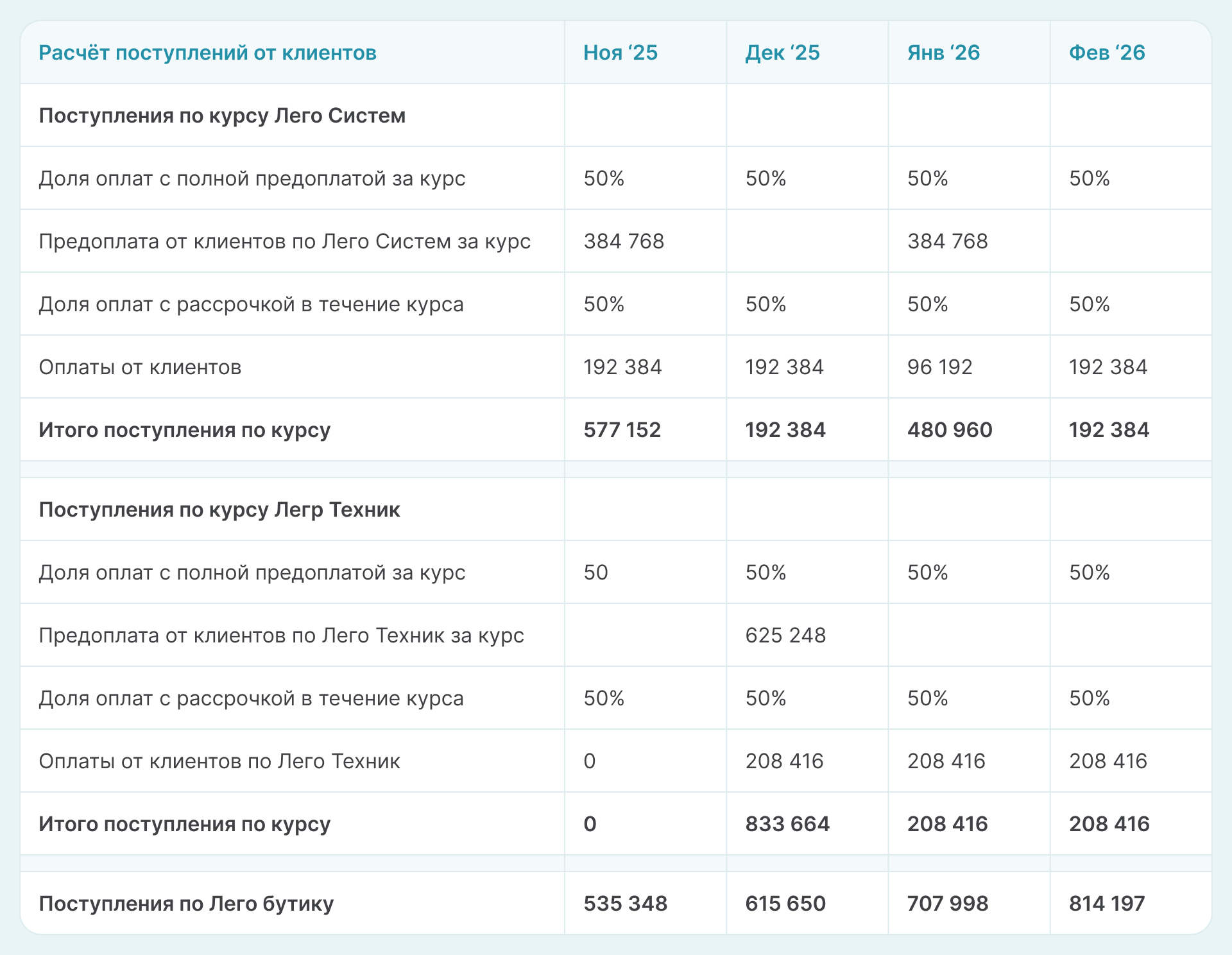
Task: Click the bold 577 152 total cell
Action: coord(622,430)
